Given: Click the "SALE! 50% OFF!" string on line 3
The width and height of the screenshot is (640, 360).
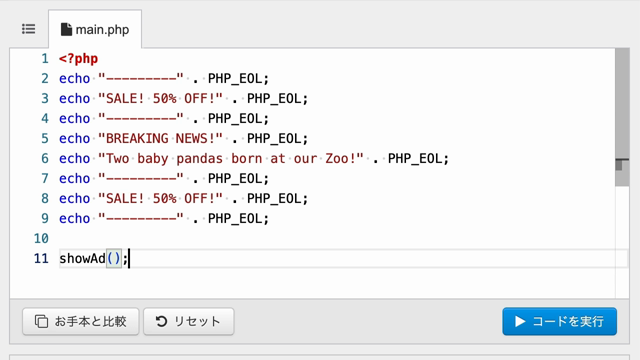Looking at the screenshot, I should point(160,99).
